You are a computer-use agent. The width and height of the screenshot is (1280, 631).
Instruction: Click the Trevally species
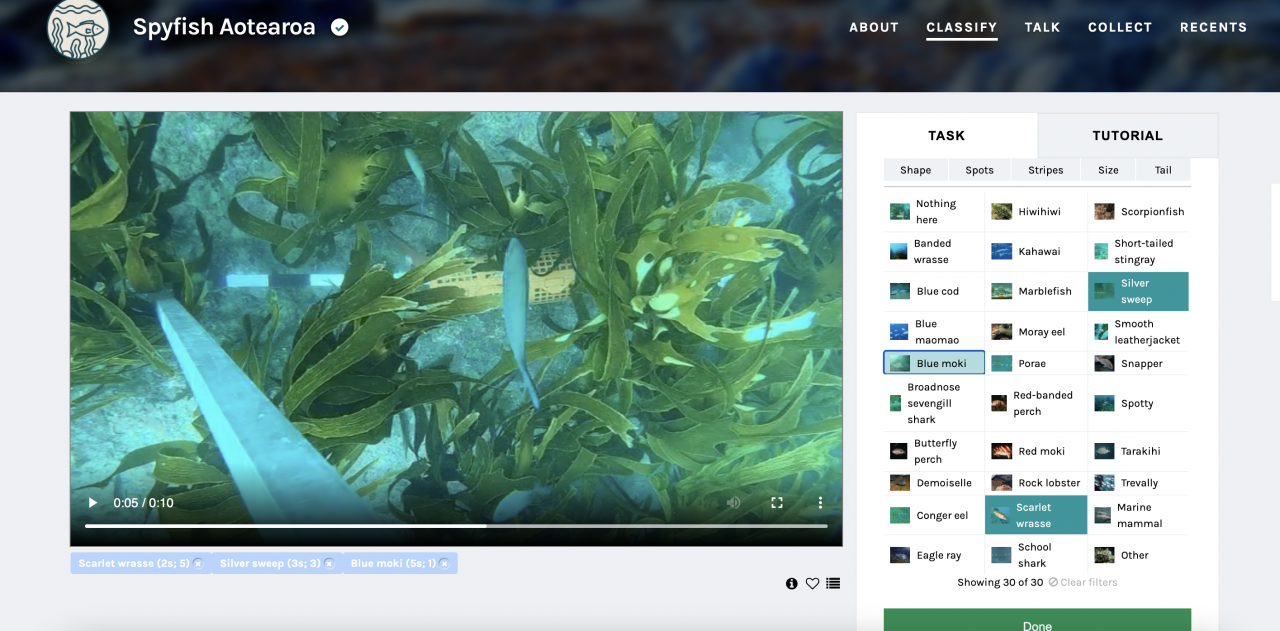pos(1138,483)
